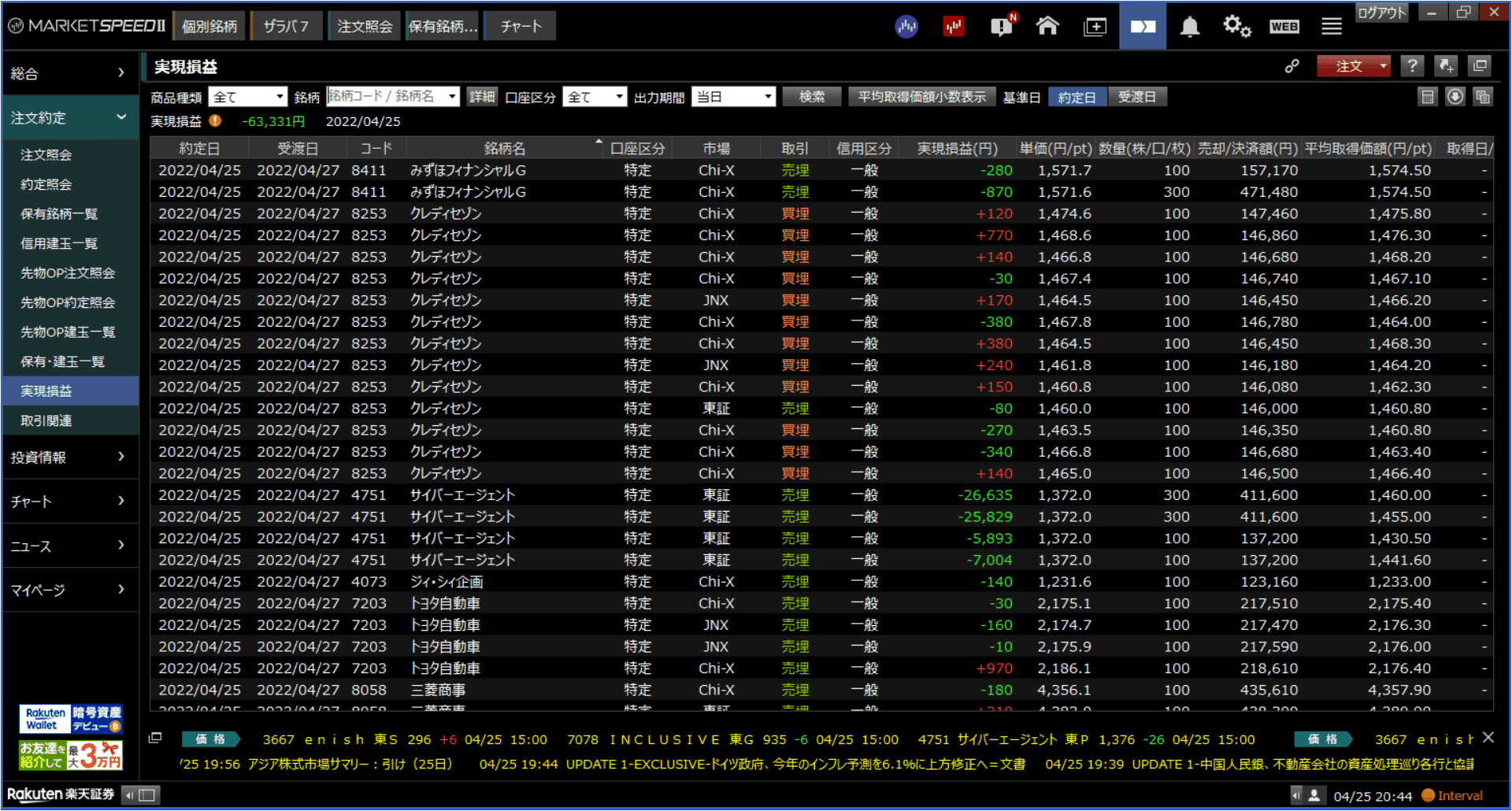Select 受渡日 as the base date
Image resolution: width=1512 pixels, height=811 pixels.
coord(1137,97)
